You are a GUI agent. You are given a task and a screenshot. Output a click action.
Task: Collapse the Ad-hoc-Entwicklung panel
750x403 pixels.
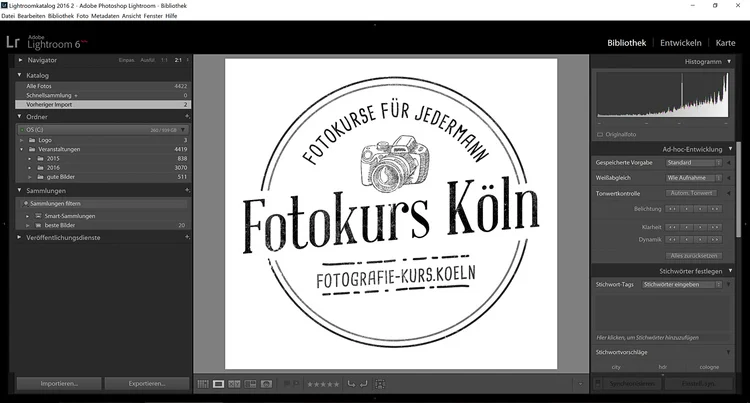[730, 149]
